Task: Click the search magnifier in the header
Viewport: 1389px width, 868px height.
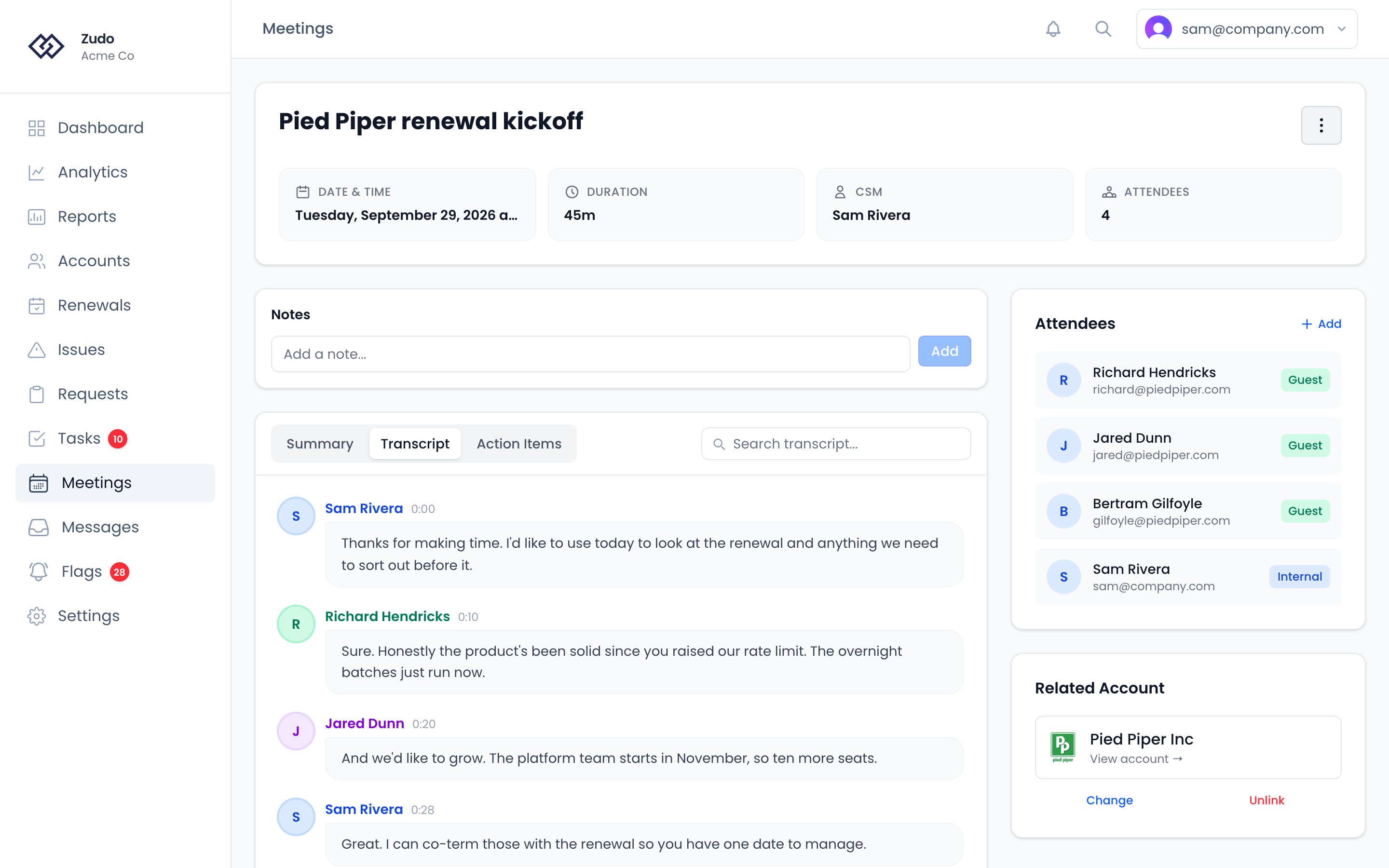Action: (x=1103, y=29)
